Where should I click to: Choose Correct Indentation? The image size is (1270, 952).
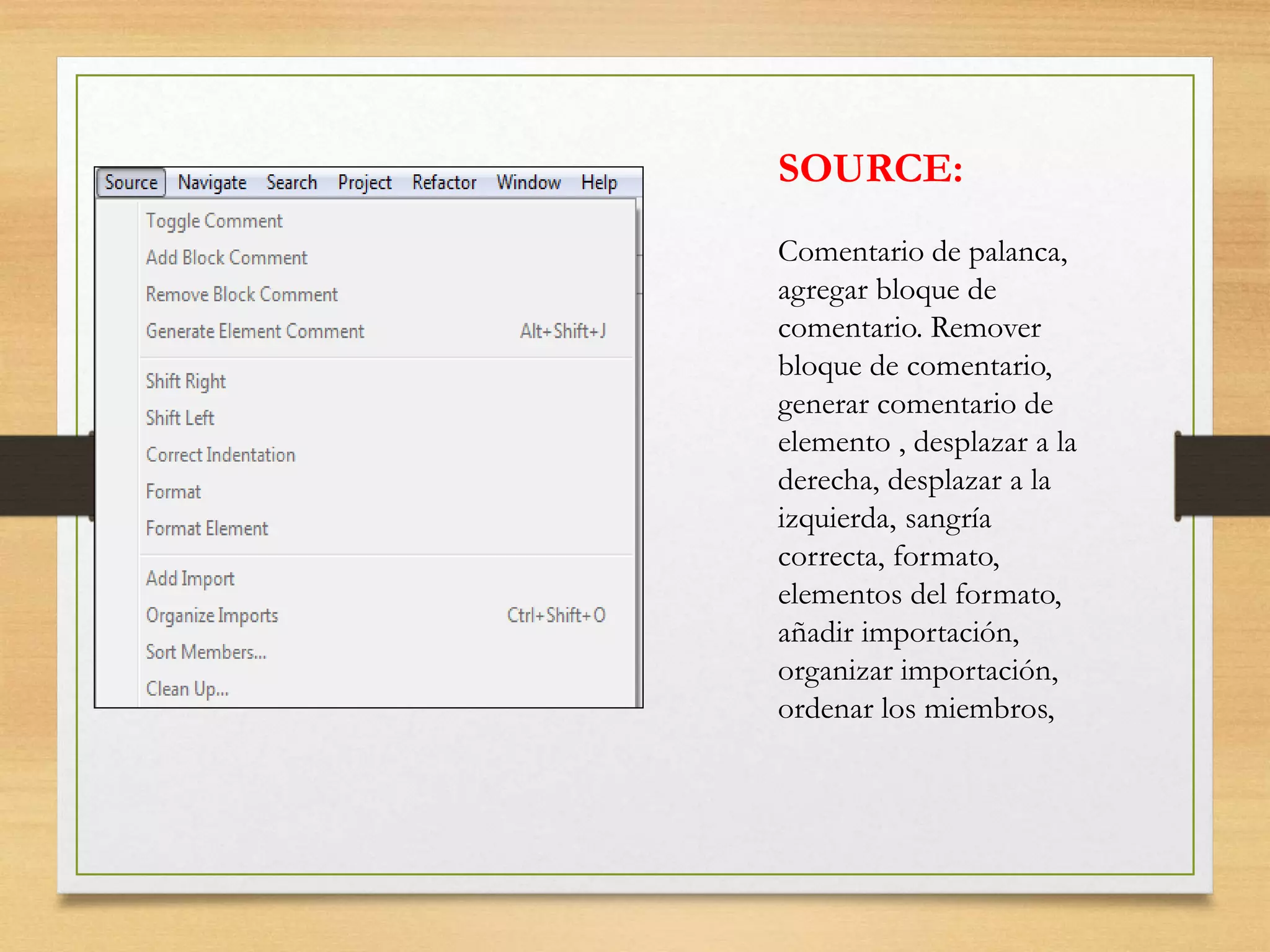point(387,455)
